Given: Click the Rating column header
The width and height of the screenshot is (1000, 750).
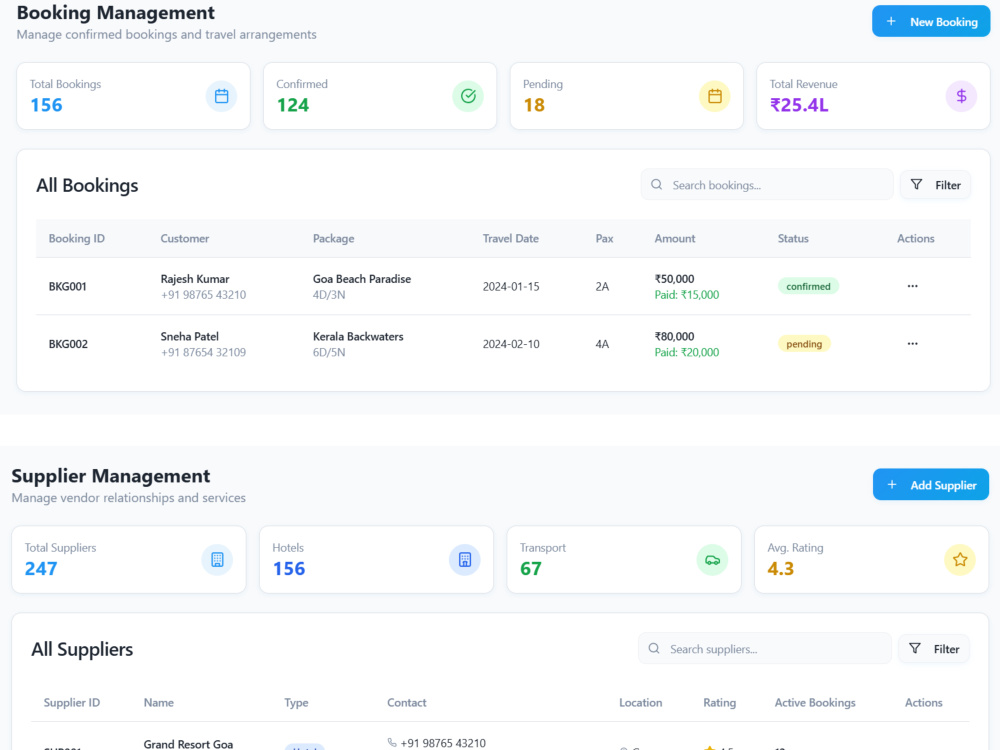Looking at the screenshot, I should click(719, 703).
